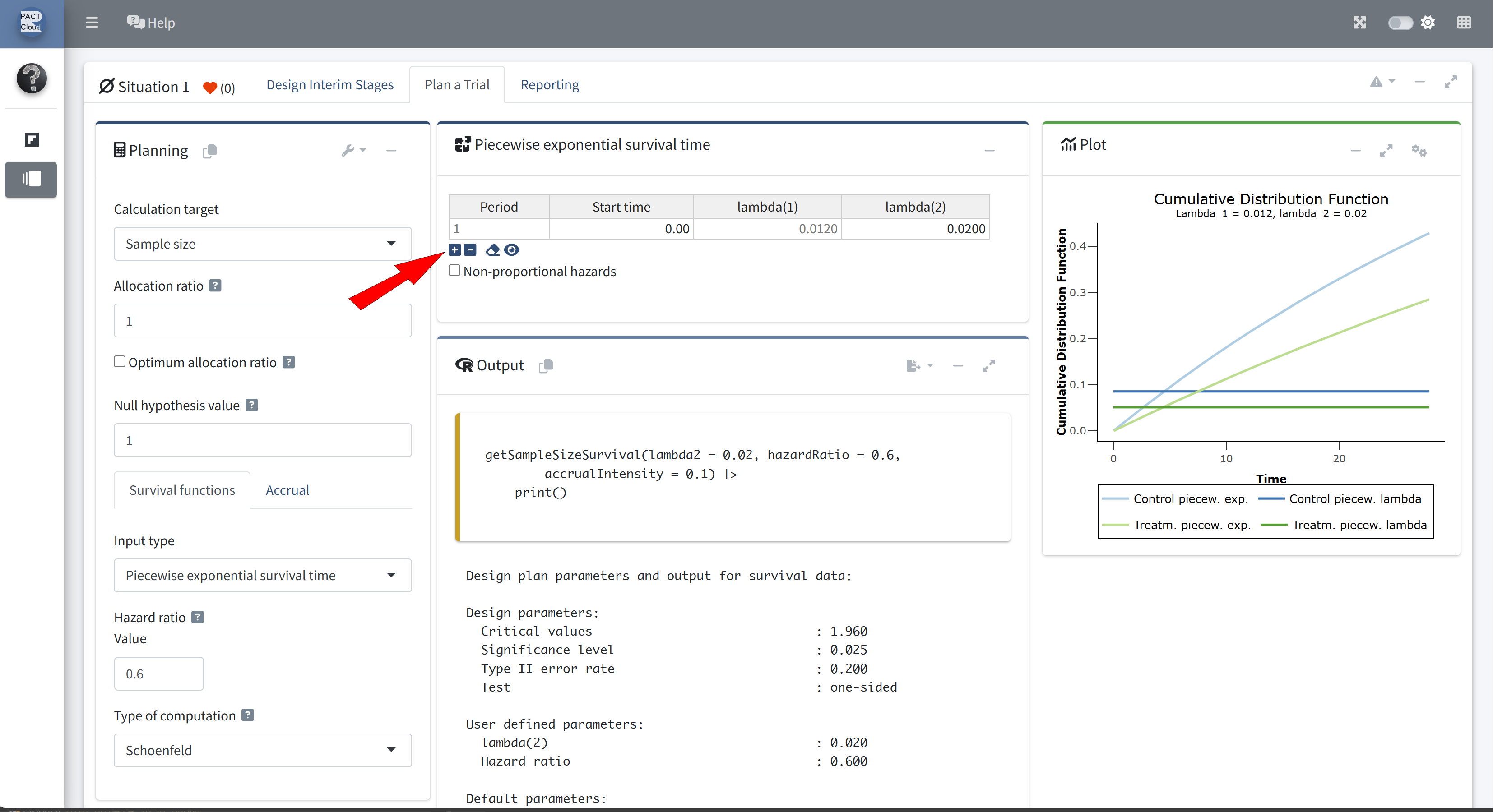Check Optimum allocation ratio

click(120, 361)
